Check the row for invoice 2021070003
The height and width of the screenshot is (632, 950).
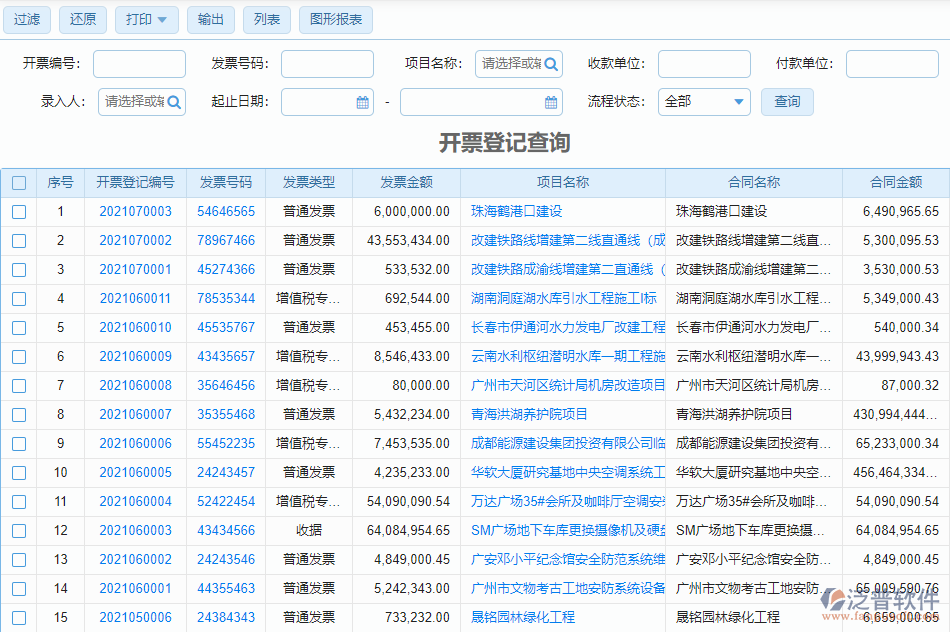[x=17, y=211]
